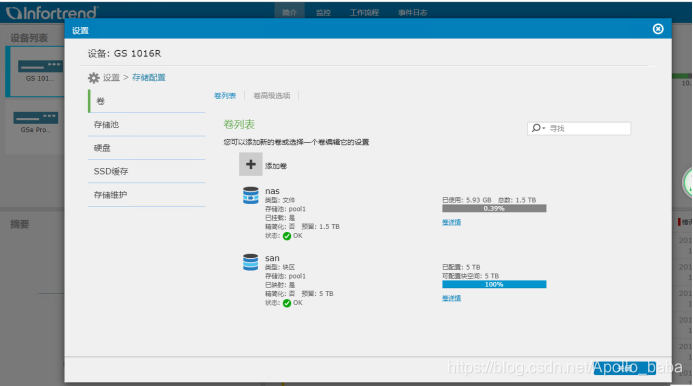Select GS 101 device thumbnail in background list
Viewport: 693px width, 386px height.
point(35,72)
